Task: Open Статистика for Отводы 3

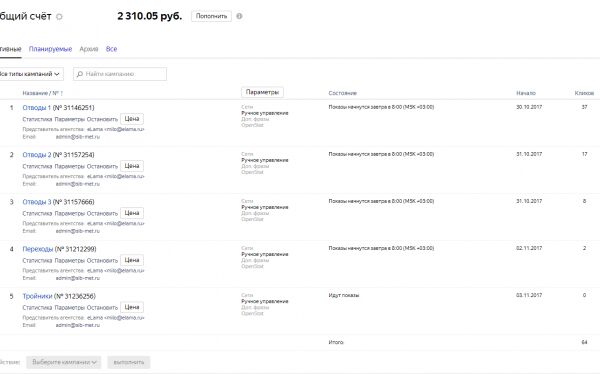Action: click(x=37, y=213)
